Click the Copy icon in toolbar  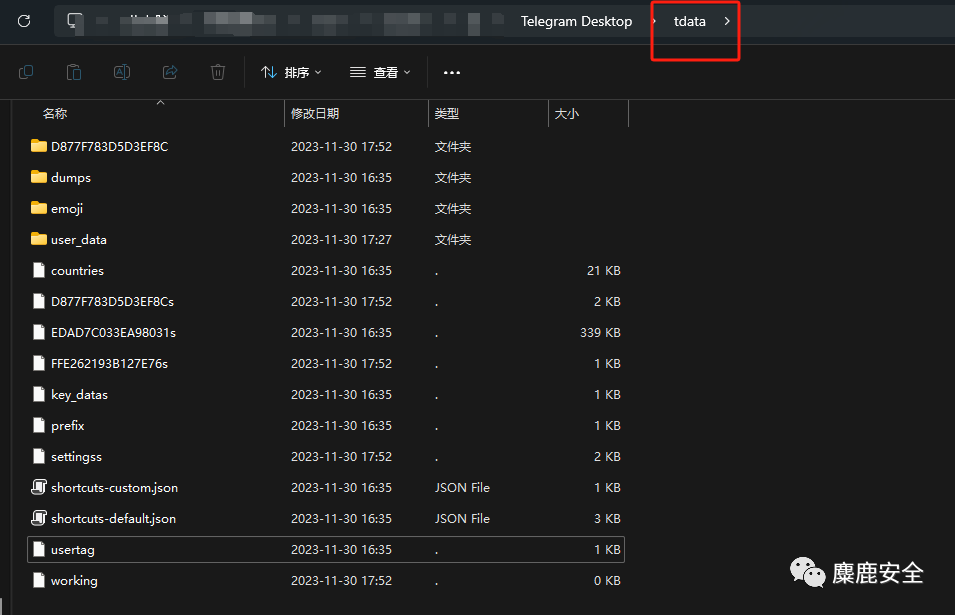coord(26,72)
